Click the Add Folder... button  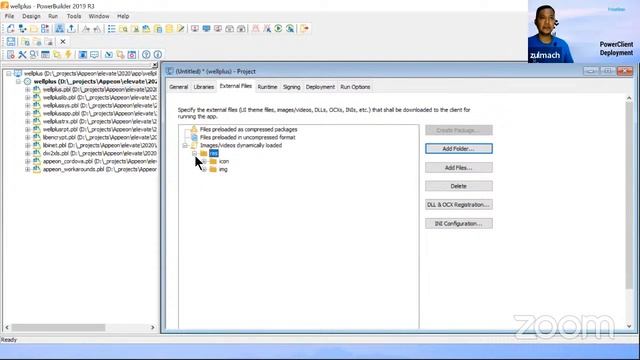click(459, 149)
